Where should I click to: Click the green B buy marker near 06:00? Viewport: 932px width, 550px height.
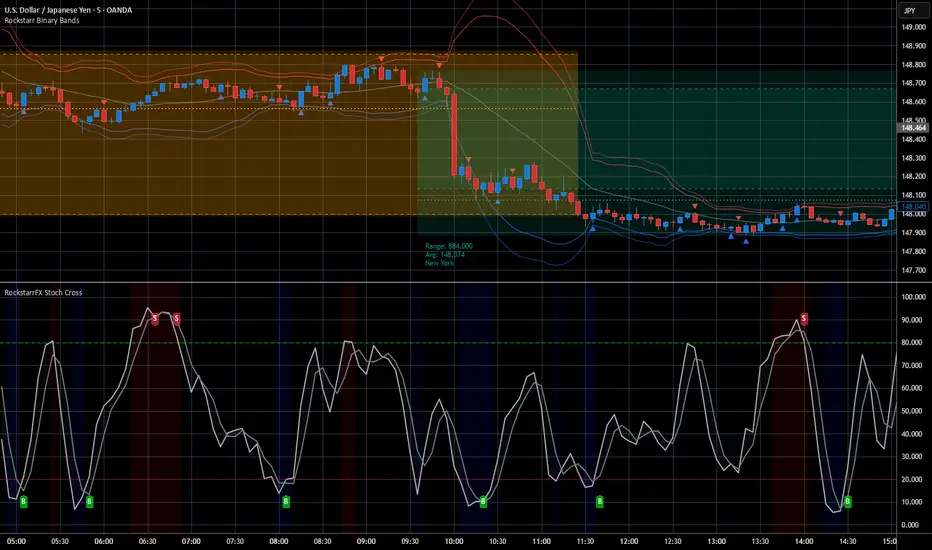coord(89,500)
